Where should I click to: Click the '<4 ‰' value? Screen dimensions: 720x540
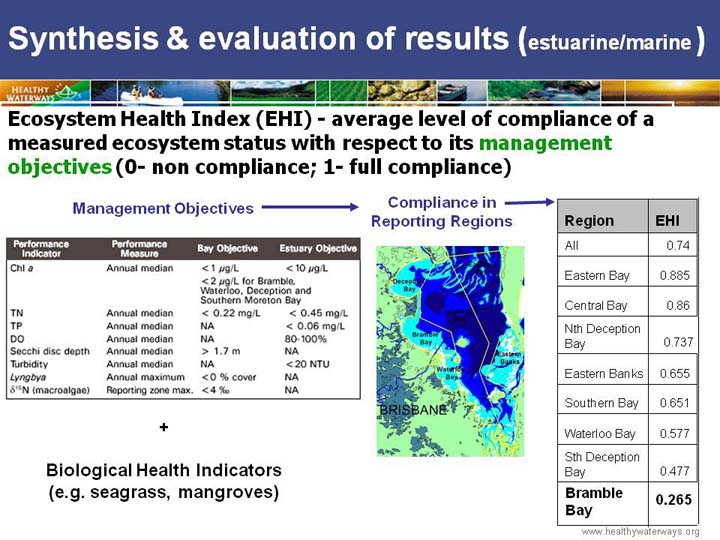pyautogui.click(x=215, y=390)
